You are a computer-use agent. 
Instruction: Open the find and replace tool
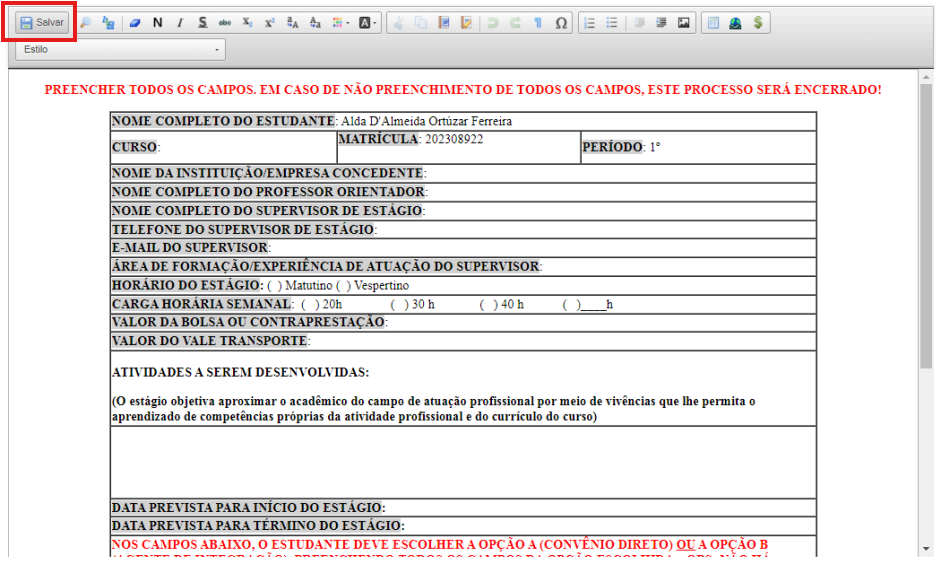click(x=108, y=23)
